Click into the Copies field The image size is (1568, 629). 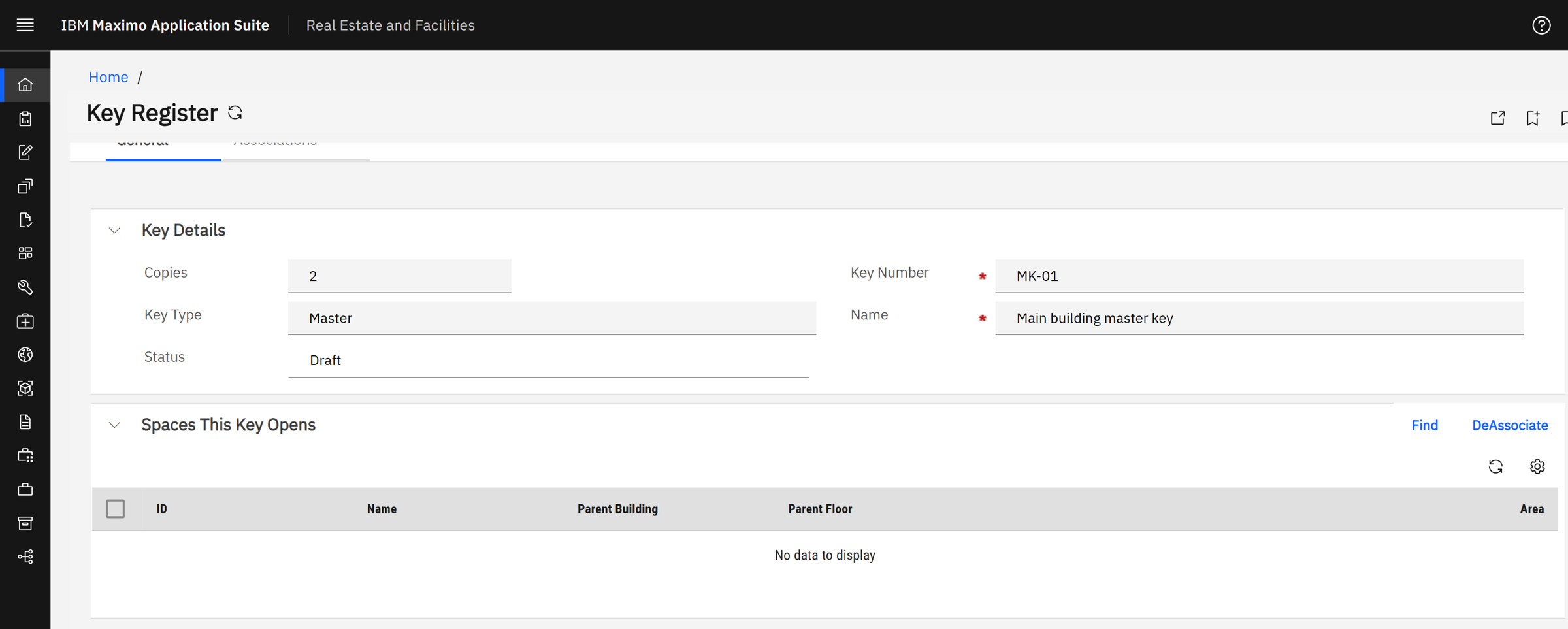click(400, 276)
